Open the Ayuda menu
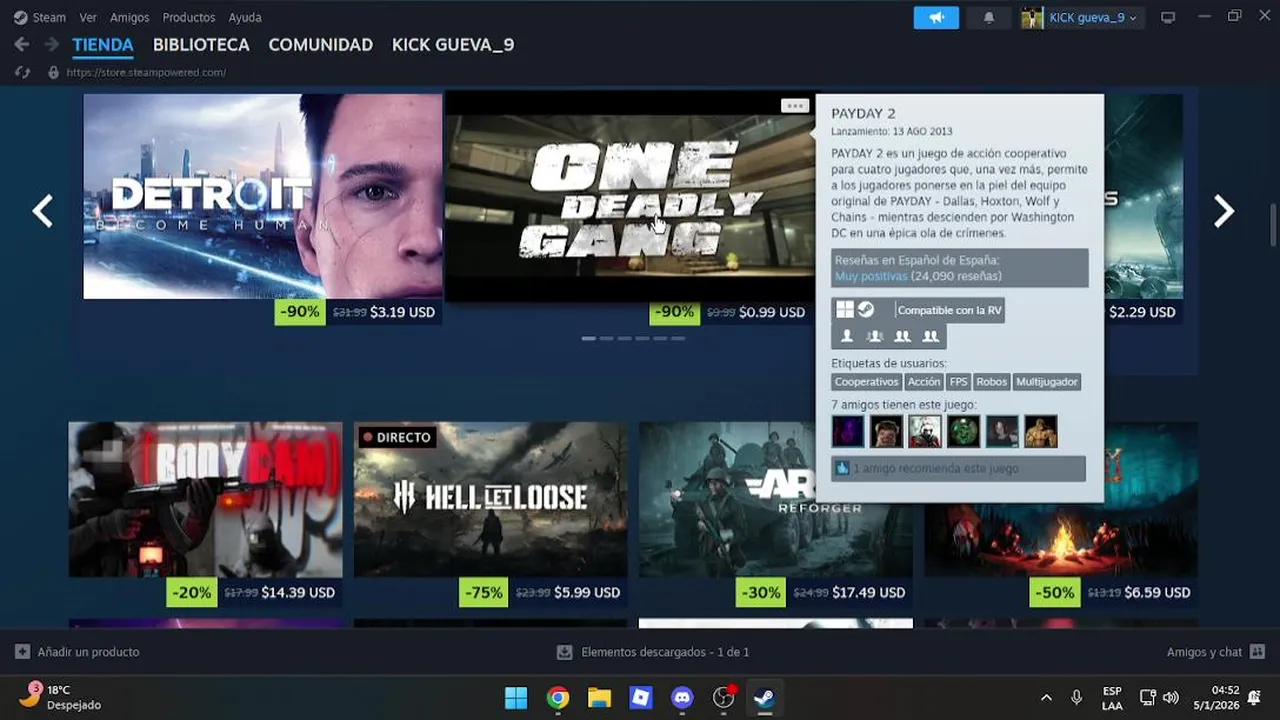 pyautogui.click(x=245, y=18)
